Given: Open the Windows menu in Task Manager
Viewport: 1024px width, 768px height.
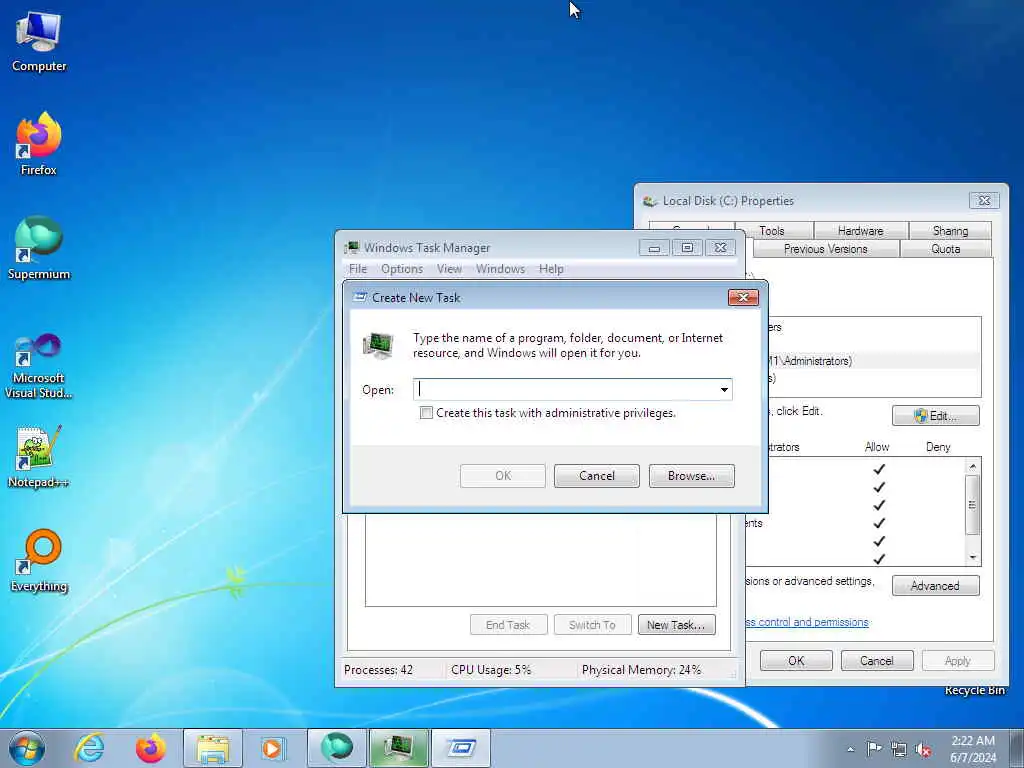Looking at the screenshot, I should (500, 269).
